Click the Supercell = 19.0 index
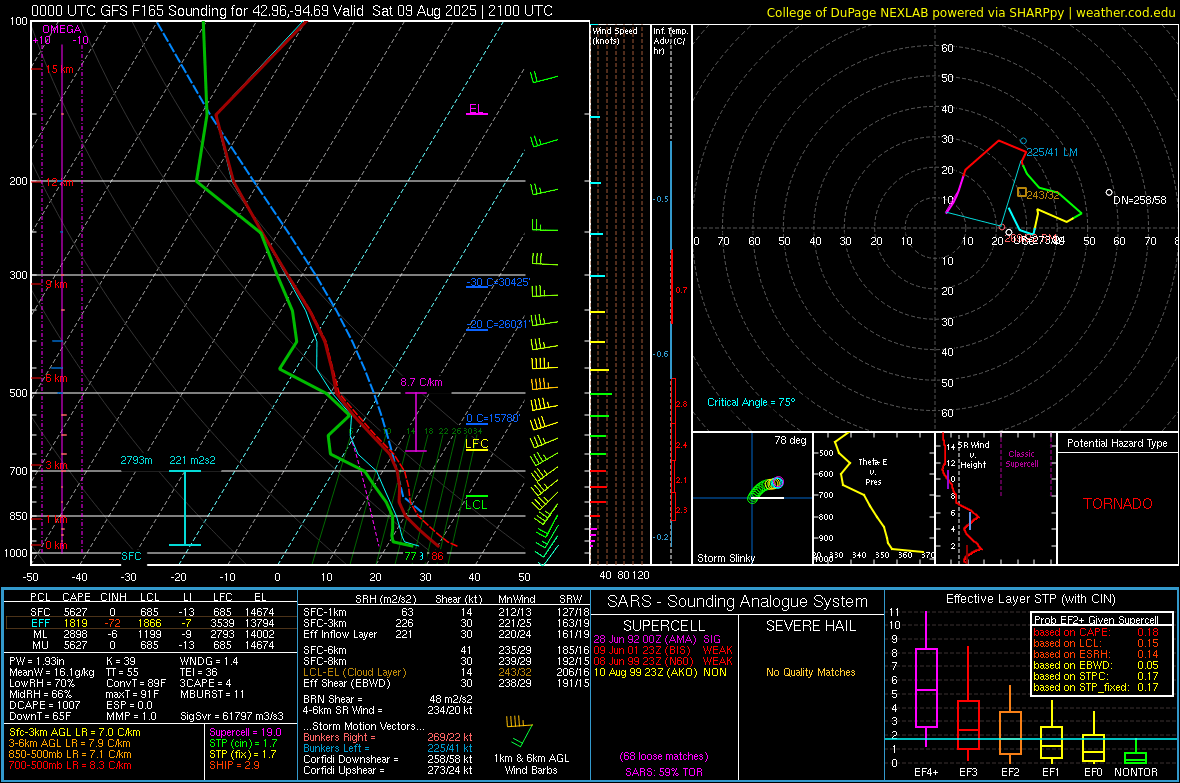 click(x=245, y=732)
